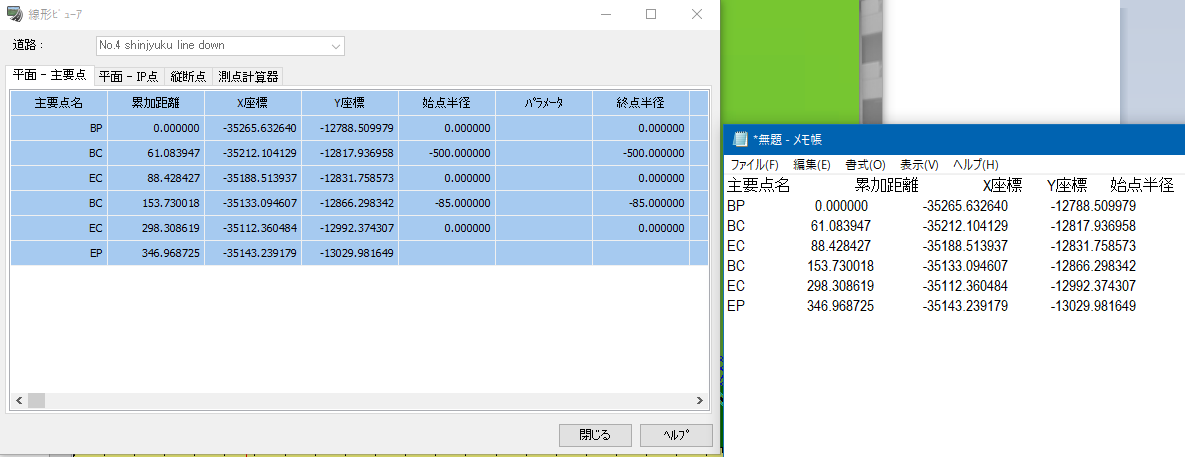
Task: Click the 線形ビューア window title icon
Action: pyautogui.click(x=14, y=13)
